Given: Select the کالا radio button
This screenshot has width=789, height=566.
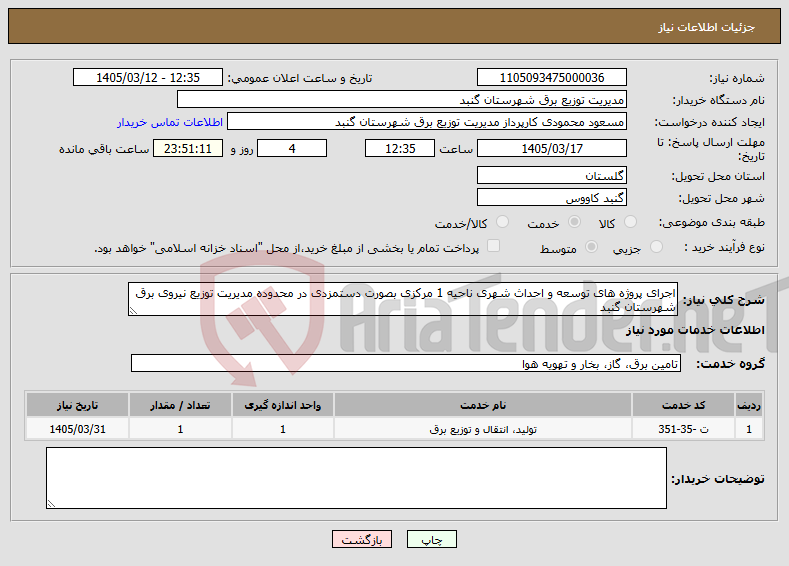Looking at the screenshot, I should click(x=630, y=222).
